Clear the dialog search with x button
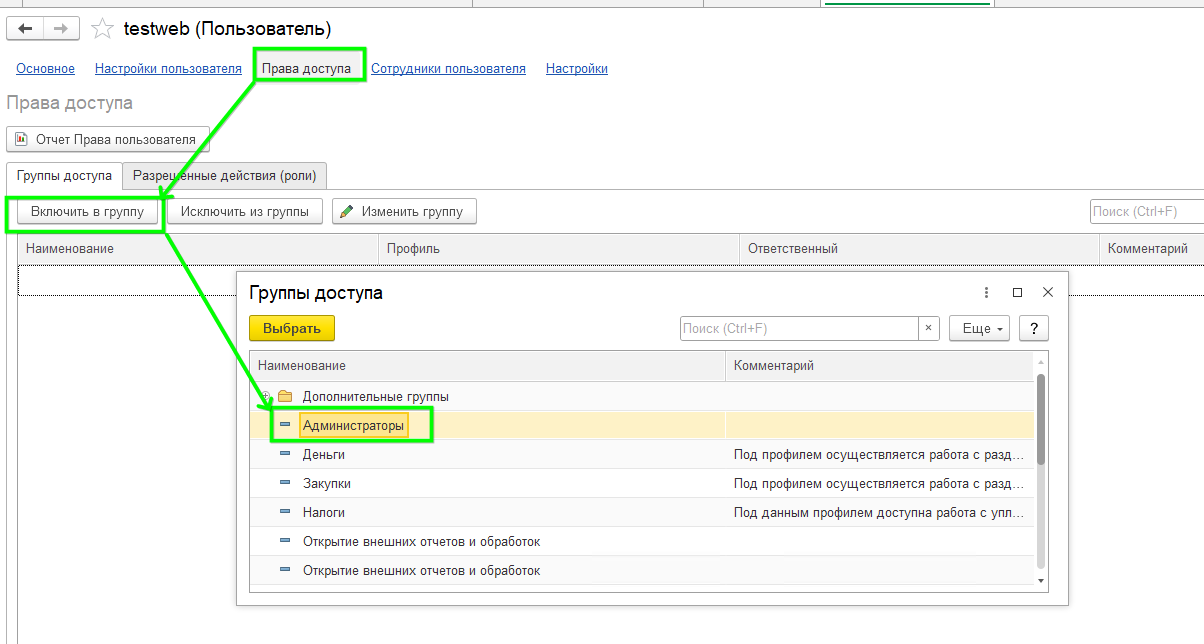Image resolution: width=1204 pixels, height=644 pixels. tap(929, 328)
